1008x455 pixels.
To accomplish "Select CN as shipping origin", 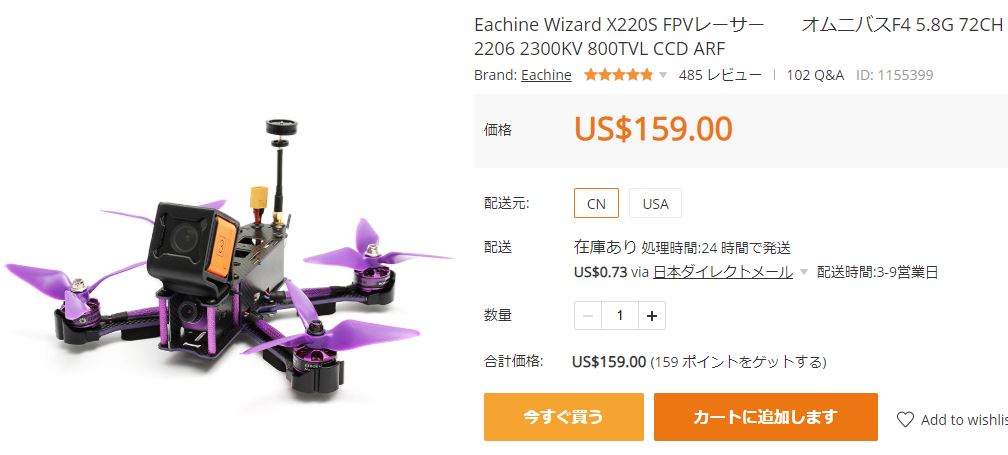I will point(597,204).
